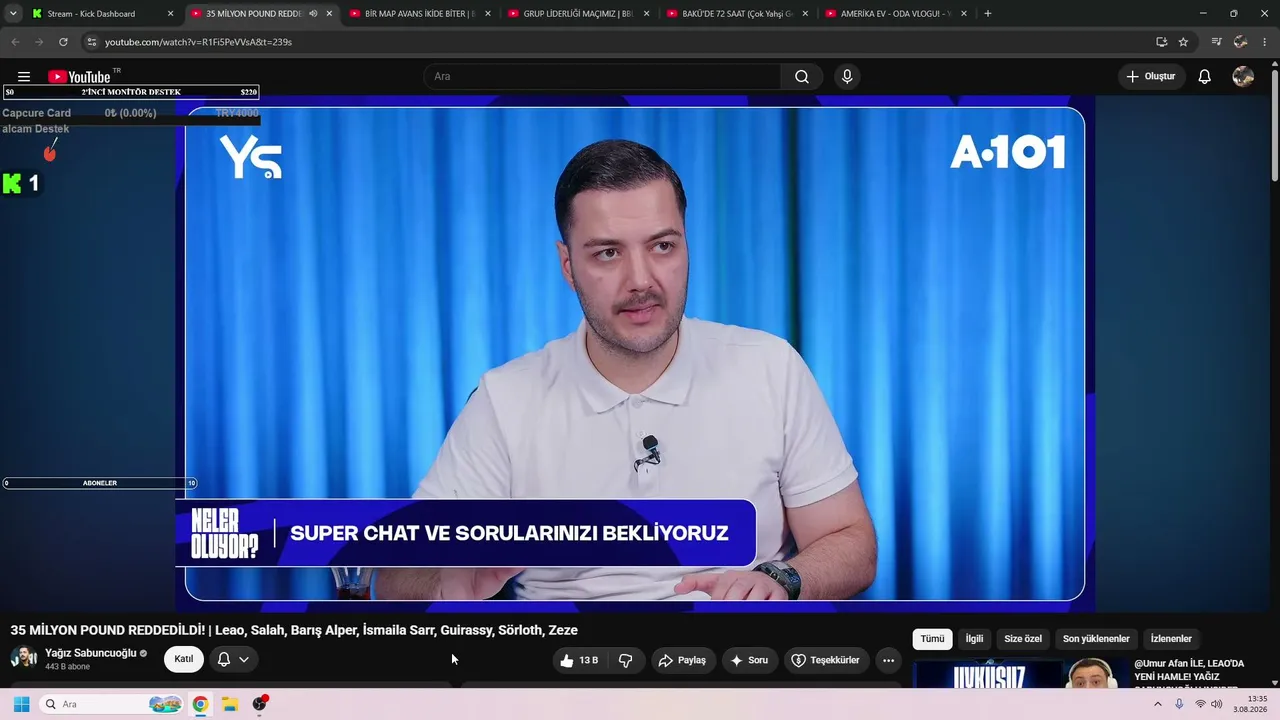The image size is (1280, 720).
Task: Like the video with thumbs up
Action: pos(579,660)
